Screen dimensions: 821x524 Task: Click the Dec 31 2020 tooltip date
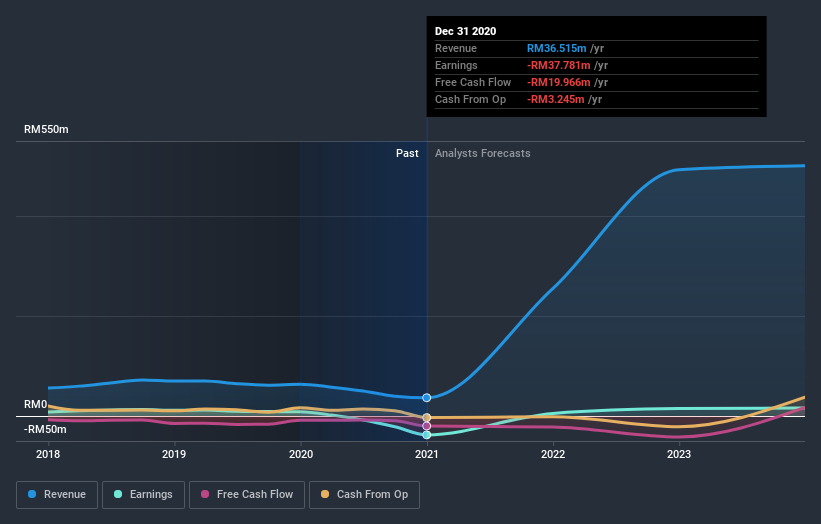(x=465, y=31)
